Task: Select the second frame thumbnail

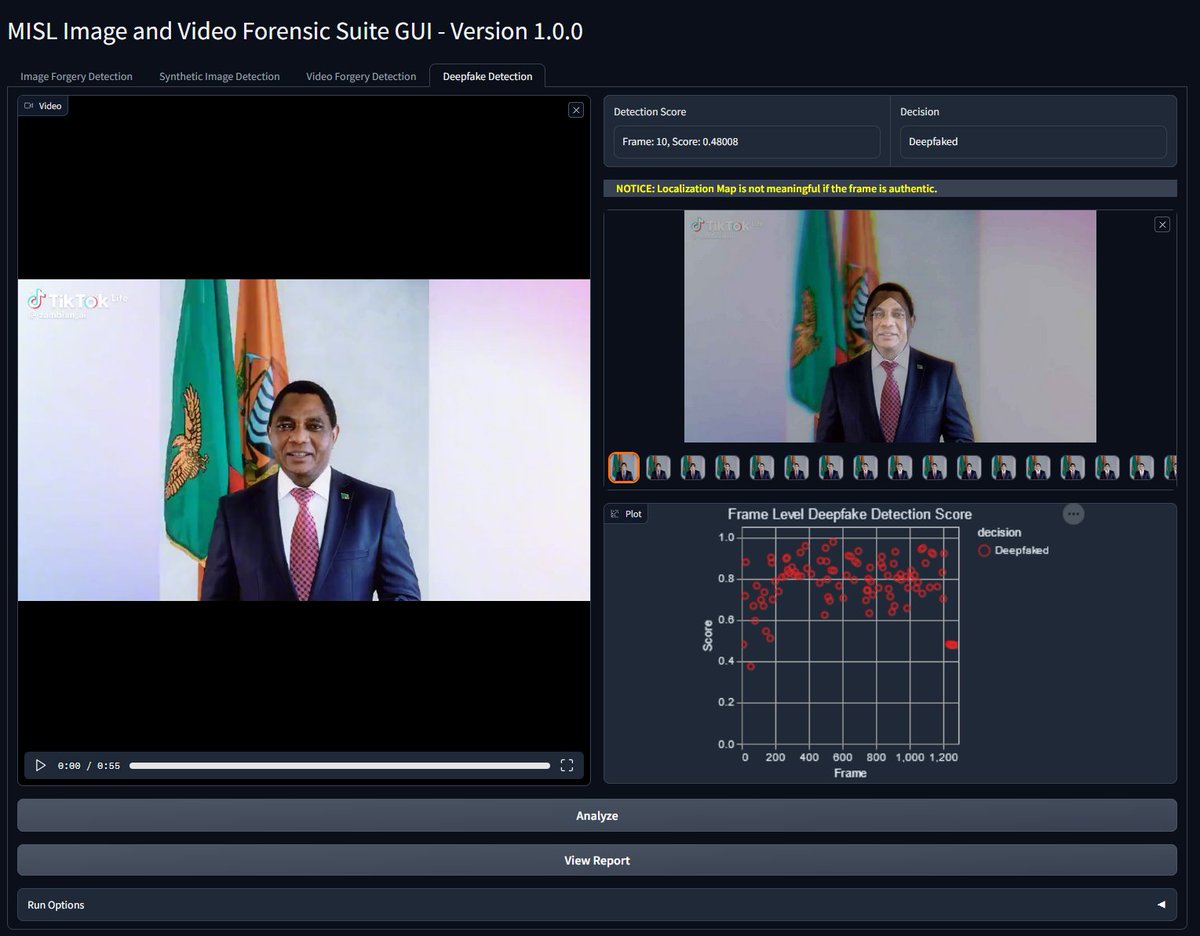Action: [x=658, y=467]
